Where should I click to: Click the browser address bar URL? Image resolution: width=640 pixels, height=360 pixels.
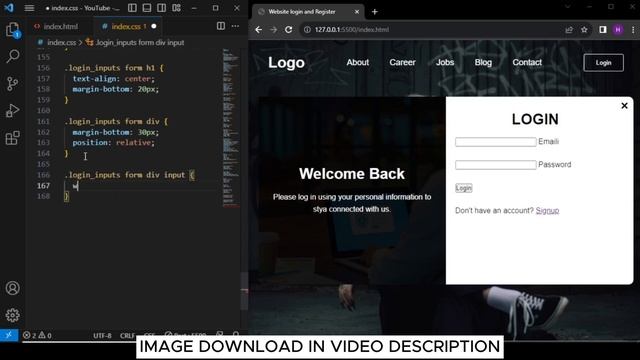coord(352,30)
